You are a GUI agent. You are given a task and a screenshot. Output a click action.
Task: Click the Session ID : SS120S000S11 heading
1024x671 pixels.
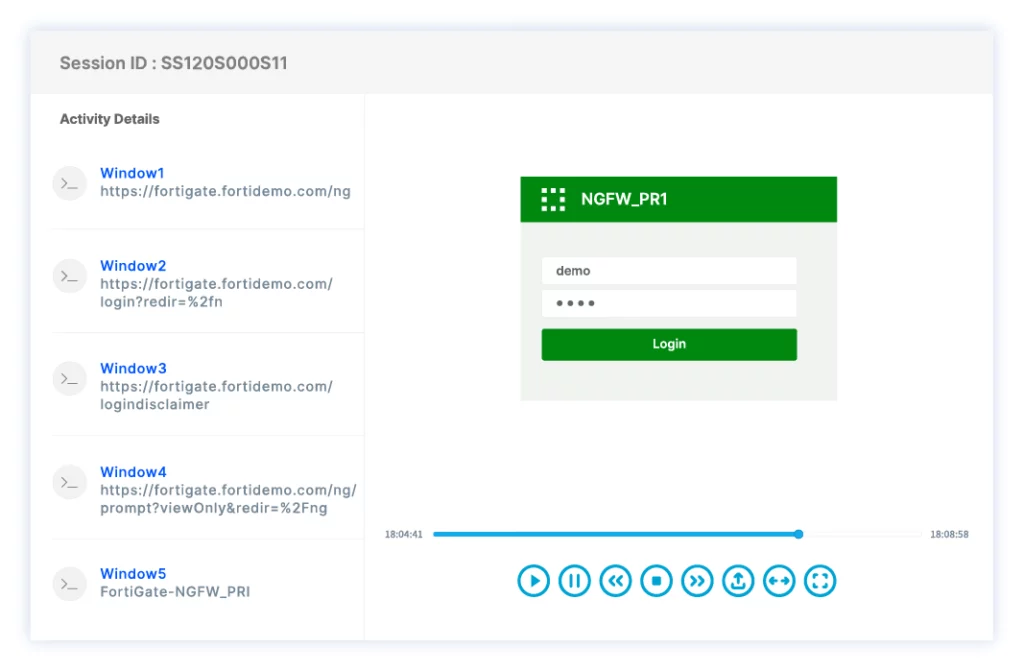pyautogui.click(x=174, y=63)
